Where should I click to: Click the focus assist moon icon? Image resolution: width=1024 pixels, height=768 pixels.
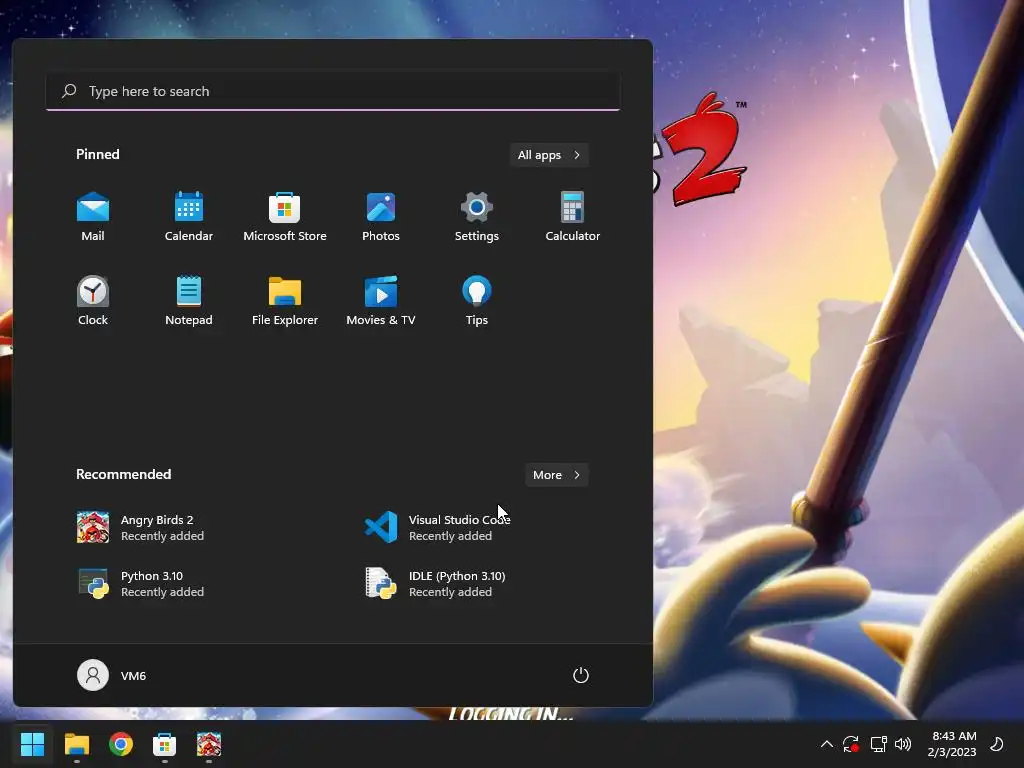click(997, 744)
